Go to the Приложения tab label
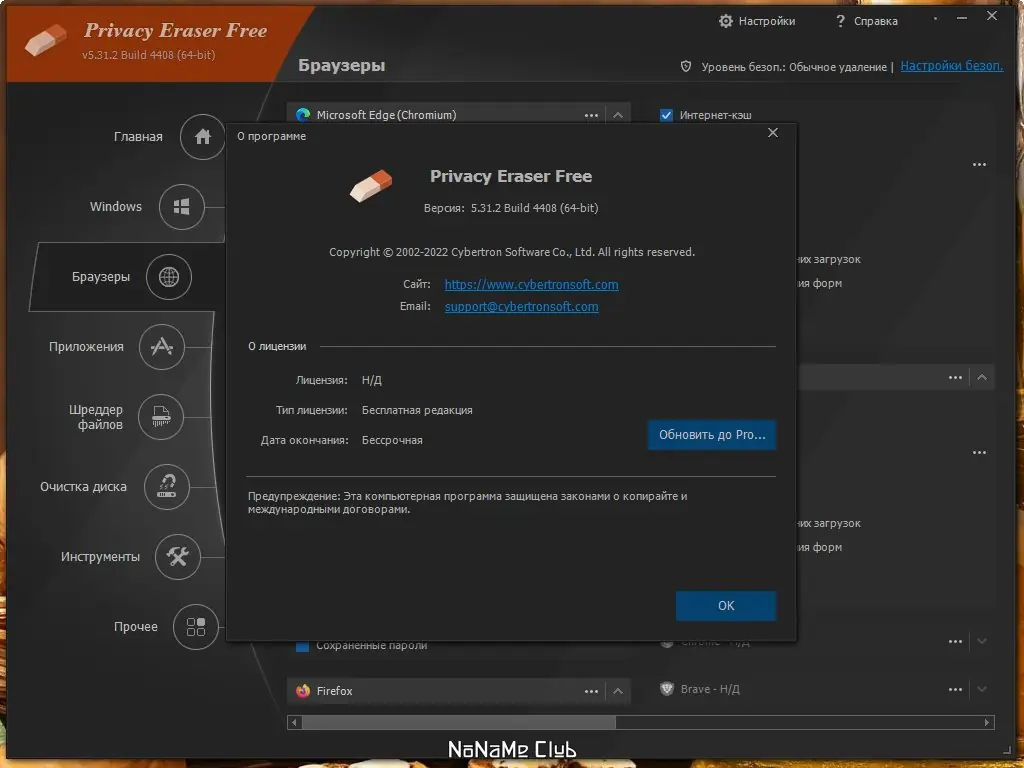The width and height of the screenshot is (1024, 768). [86, 347]
